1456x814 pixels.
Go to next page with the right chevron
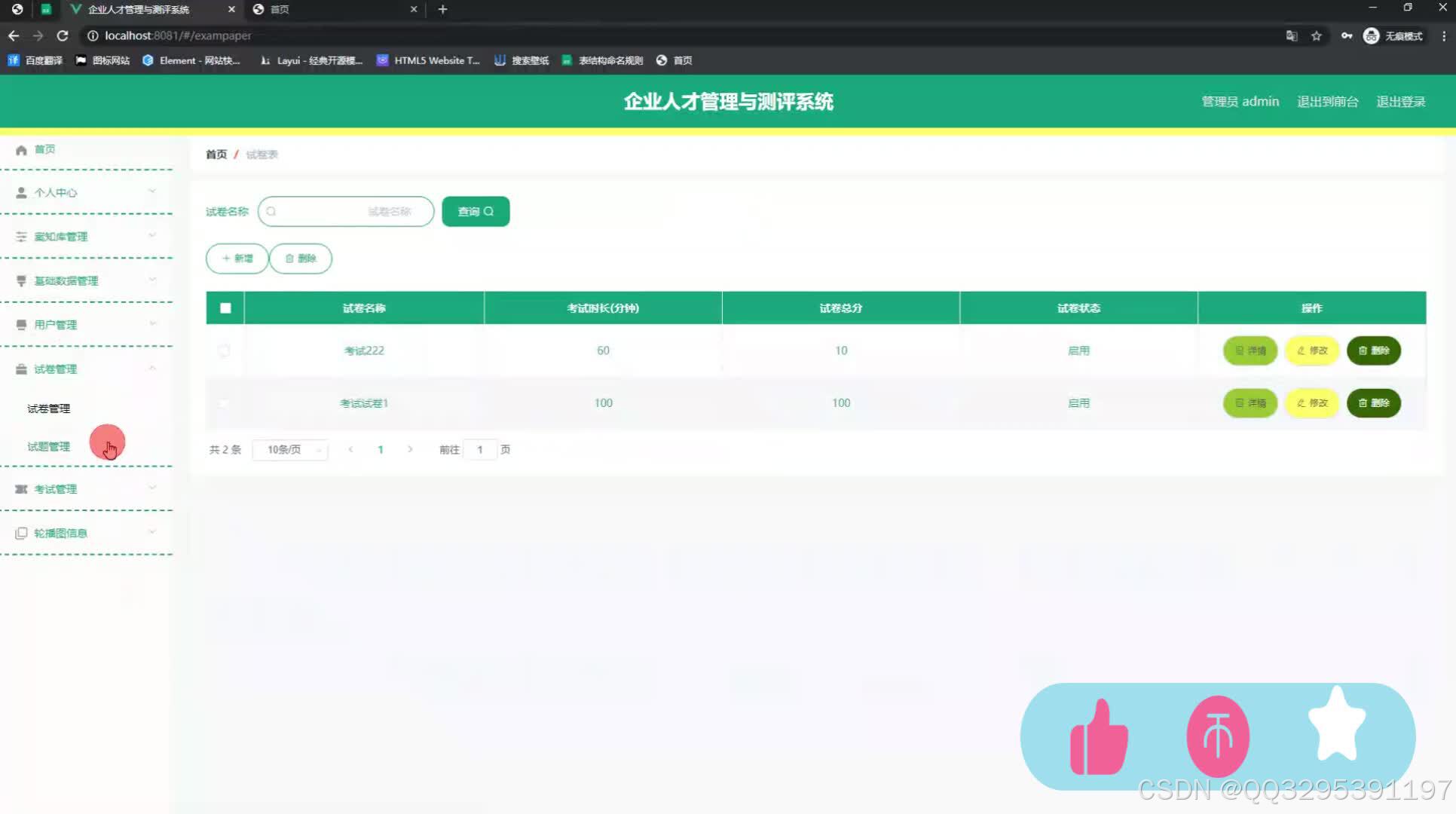[410, 450]
